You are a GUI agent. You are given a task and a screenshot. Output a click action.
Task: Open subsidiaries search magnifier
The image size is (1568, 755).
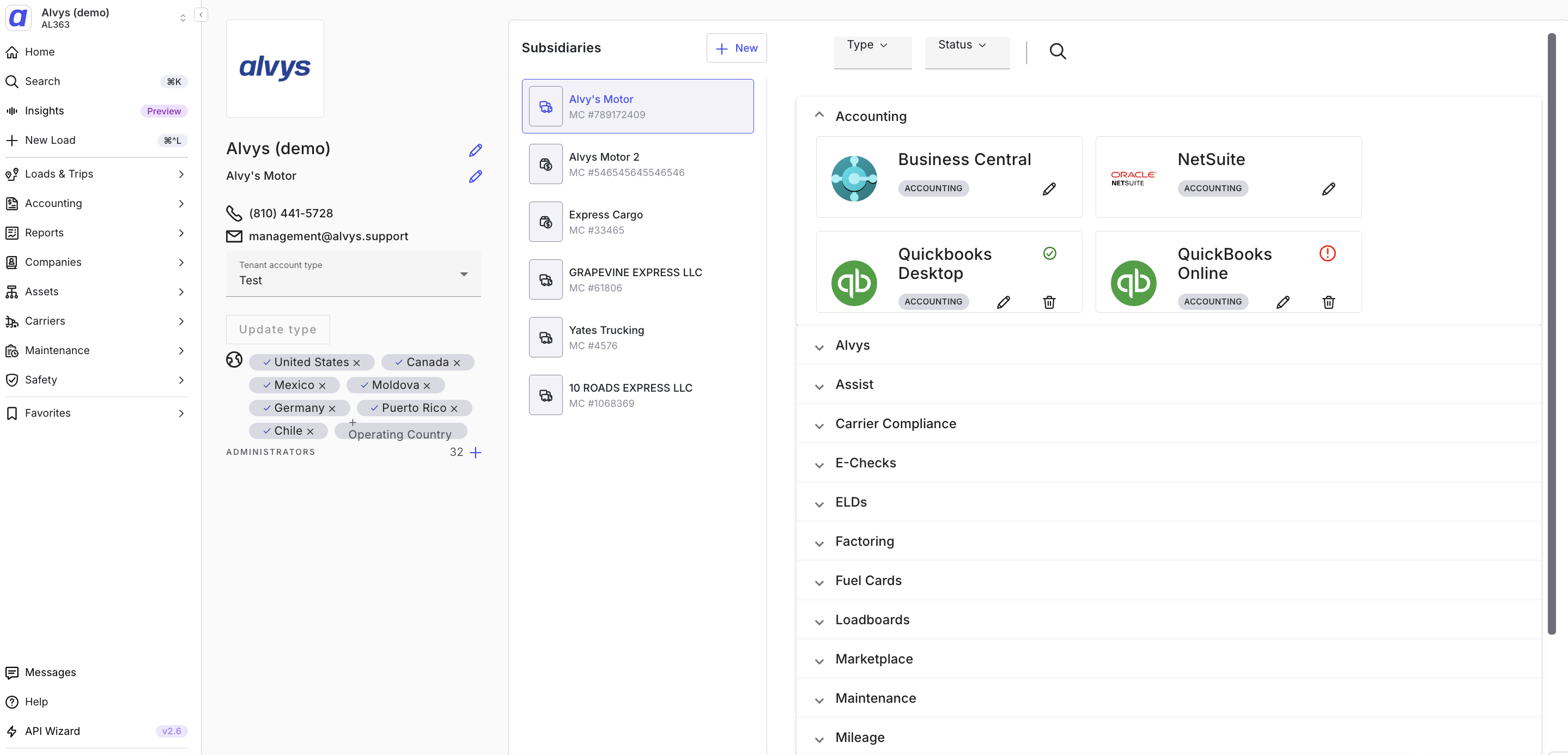tap(1058, 51)
